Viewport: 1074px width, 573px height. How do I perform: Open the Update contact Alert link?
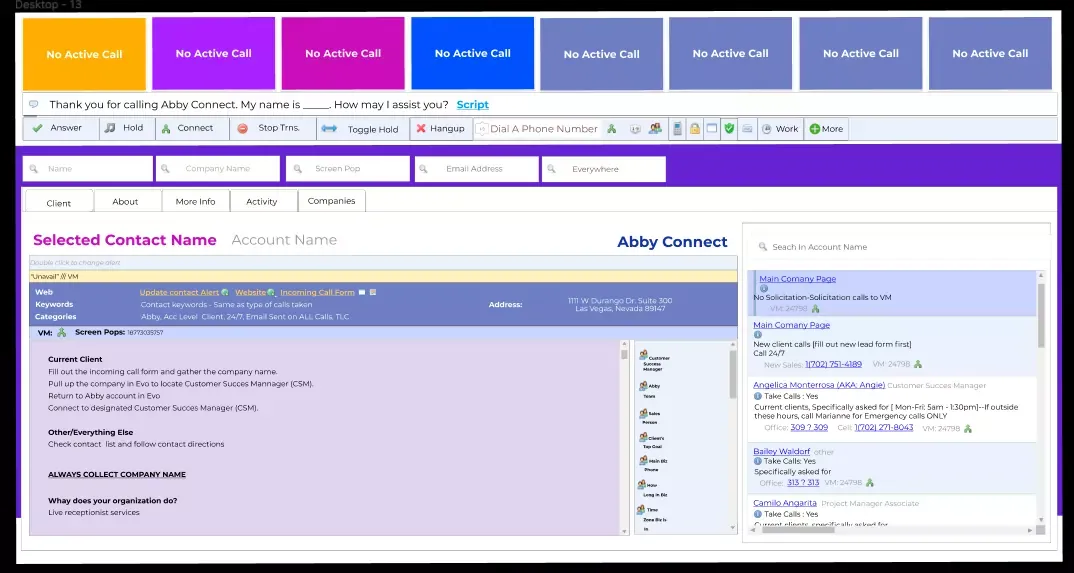179,292
